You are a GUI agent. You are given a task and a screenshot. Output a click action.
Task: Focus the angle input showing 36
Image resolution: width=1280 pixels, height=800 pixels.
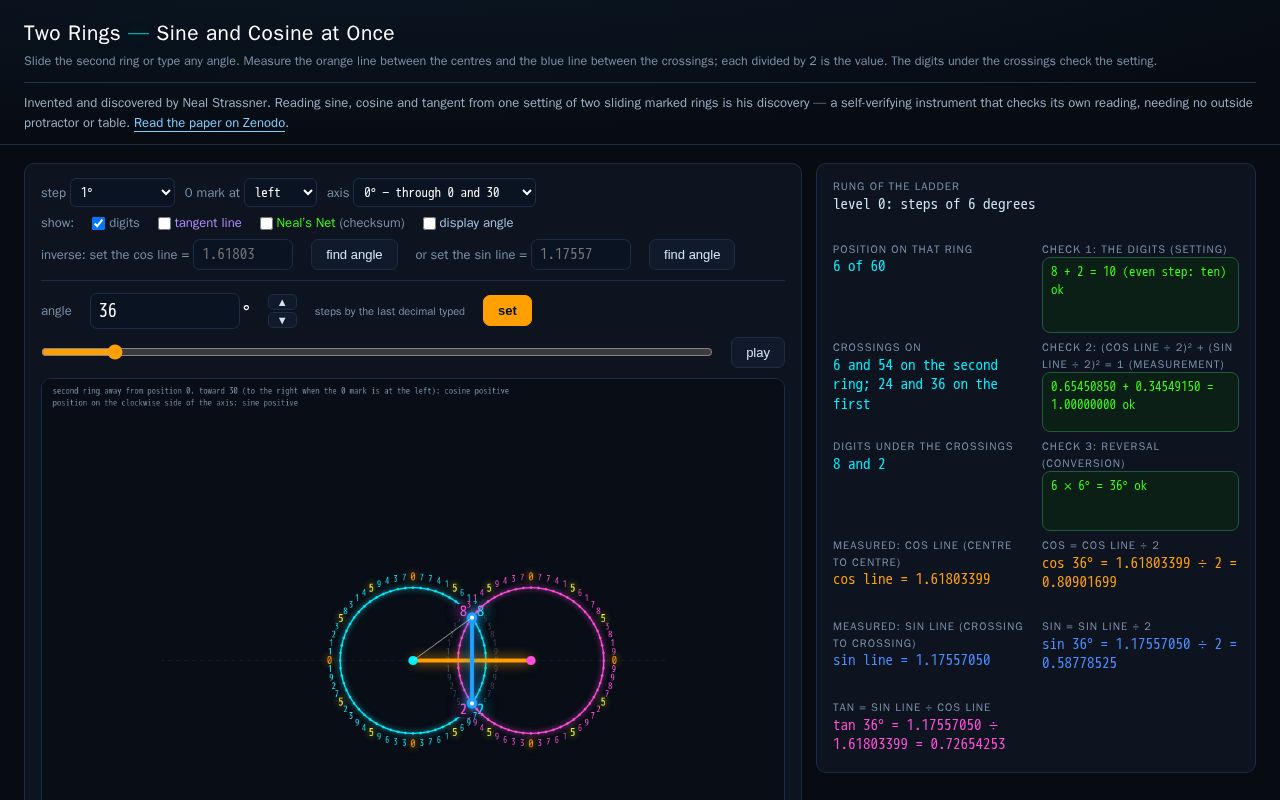point(165,311)
